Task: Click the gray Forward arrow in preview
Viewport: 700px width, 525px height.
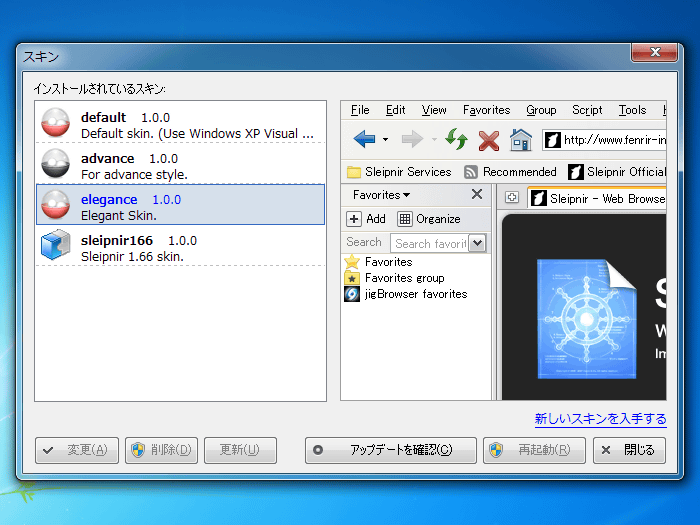Action: [412, 139]
